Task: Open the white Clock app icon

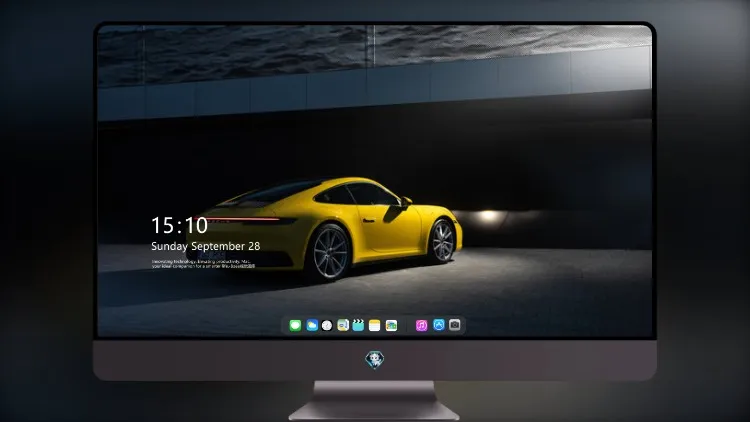Action: click(327, 325)
